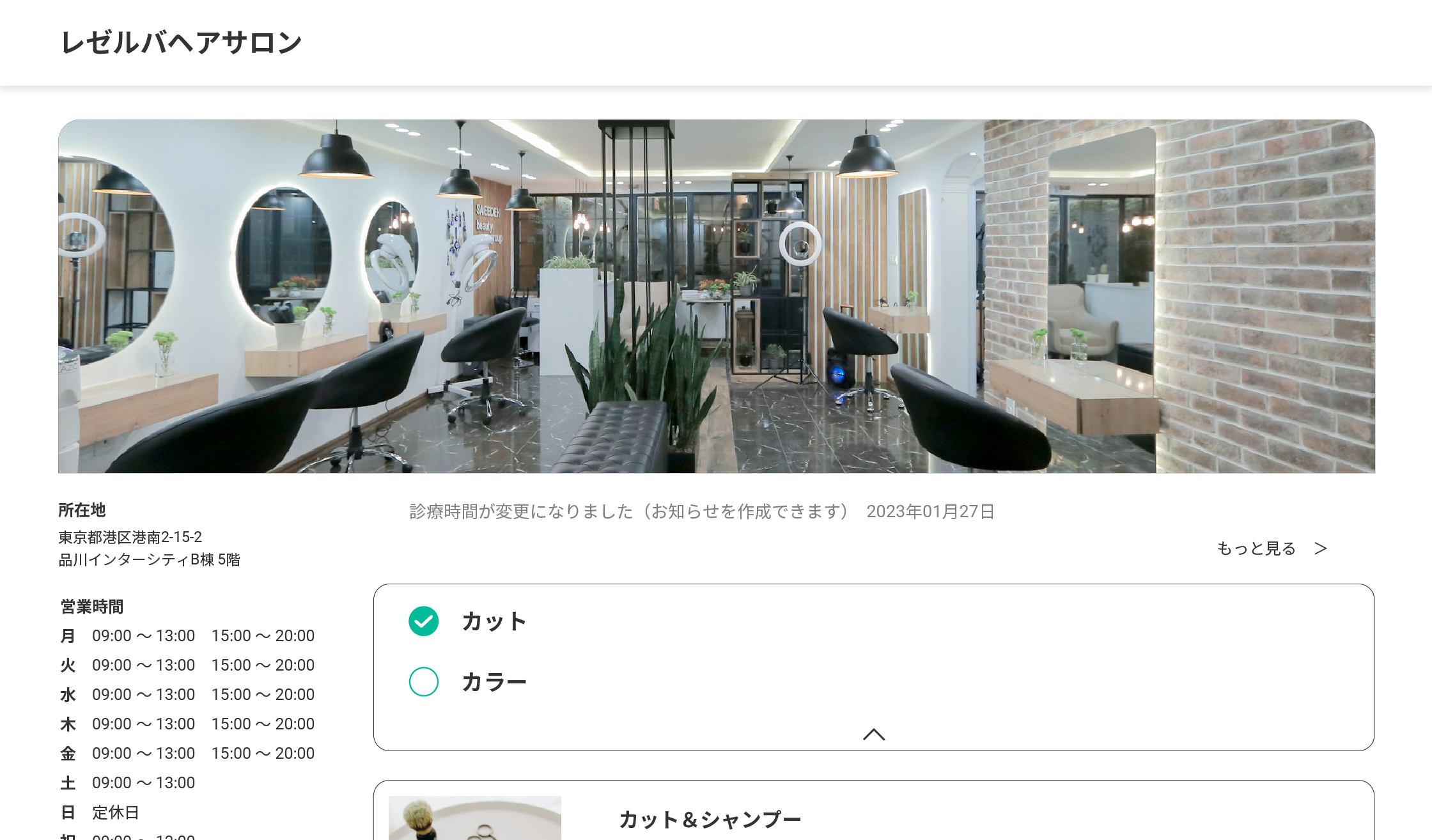Screen dimensions: 1432x840
Task: Click the 品川インターシティB棟 5階 building line
Action: point(150,560)
